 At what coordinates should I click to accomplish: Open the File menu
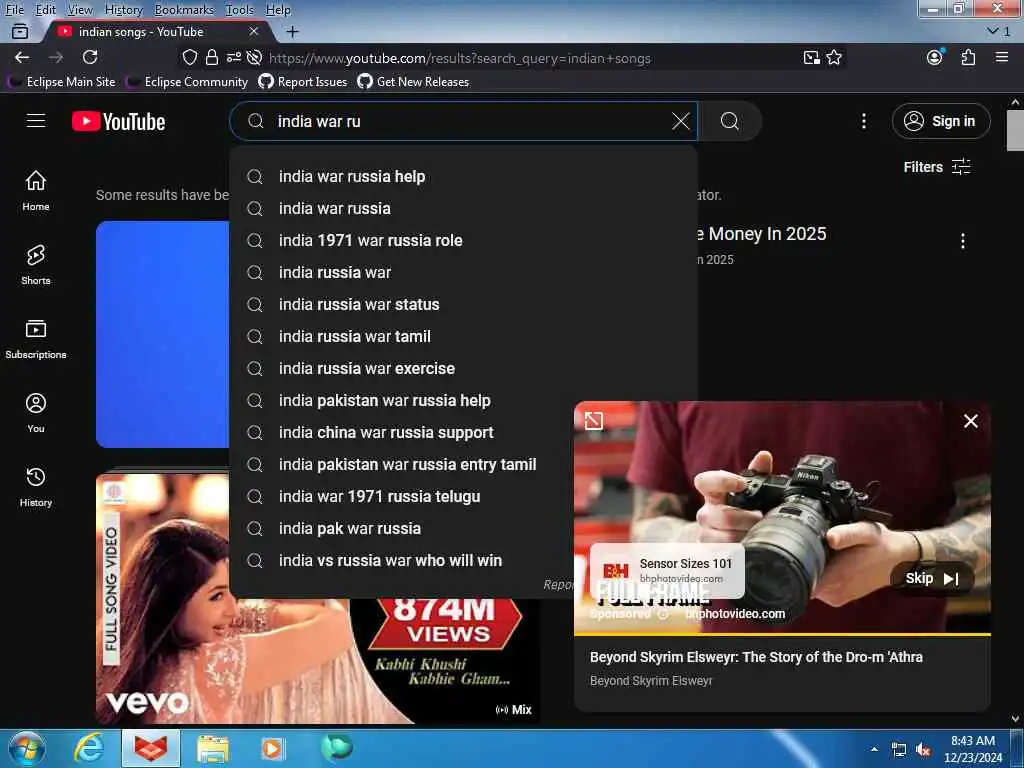[14, 10]
